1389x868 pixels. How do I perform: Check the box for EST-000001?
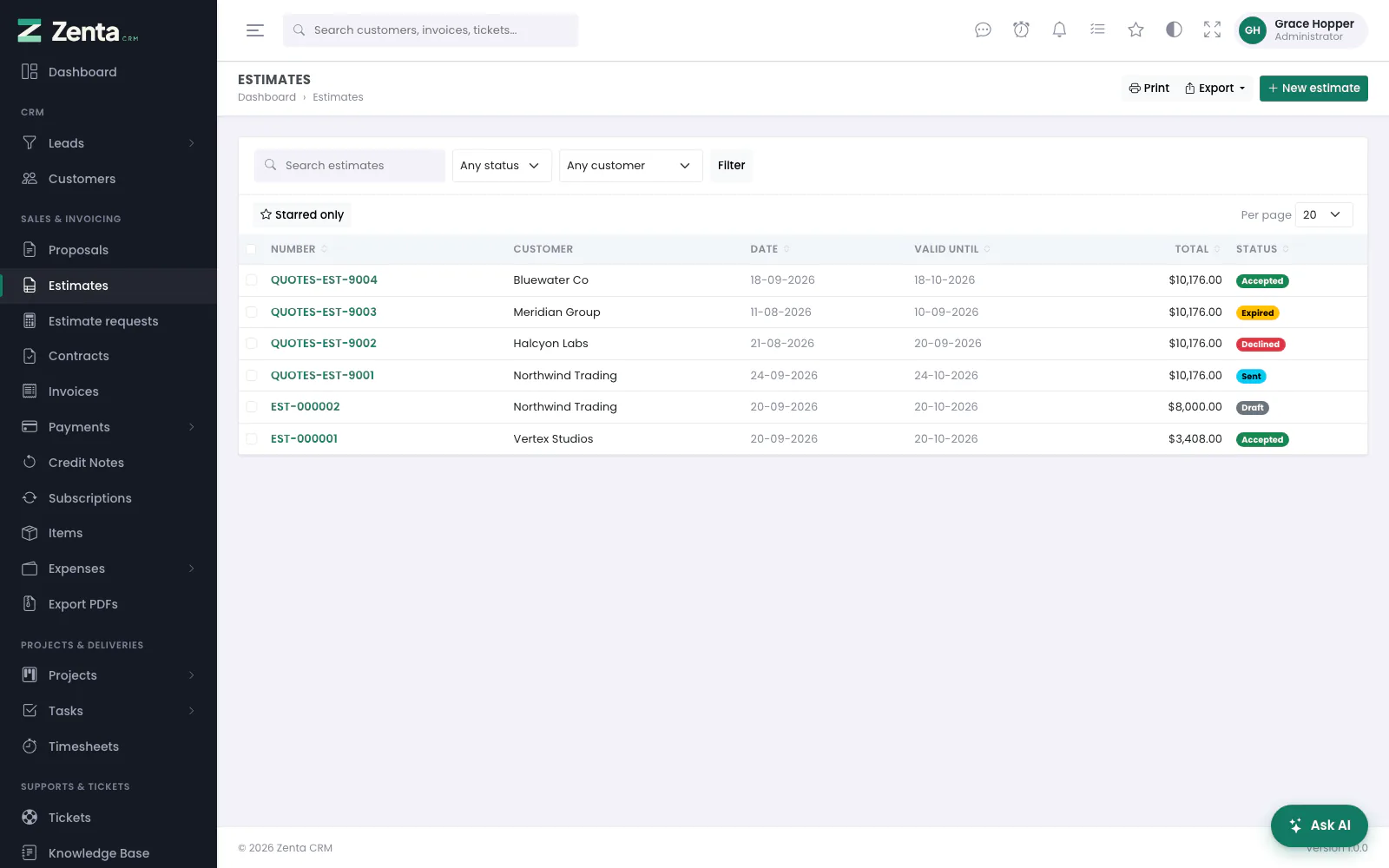coord(251,438)
